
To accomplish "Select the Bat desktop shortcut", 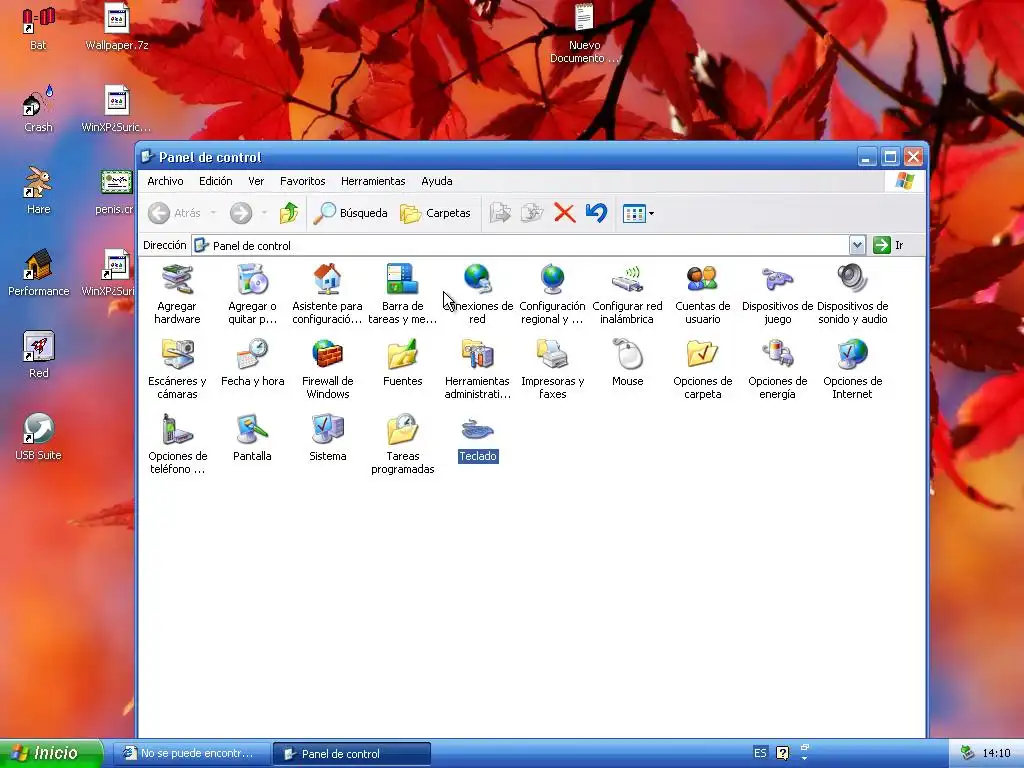I will 38,29.
